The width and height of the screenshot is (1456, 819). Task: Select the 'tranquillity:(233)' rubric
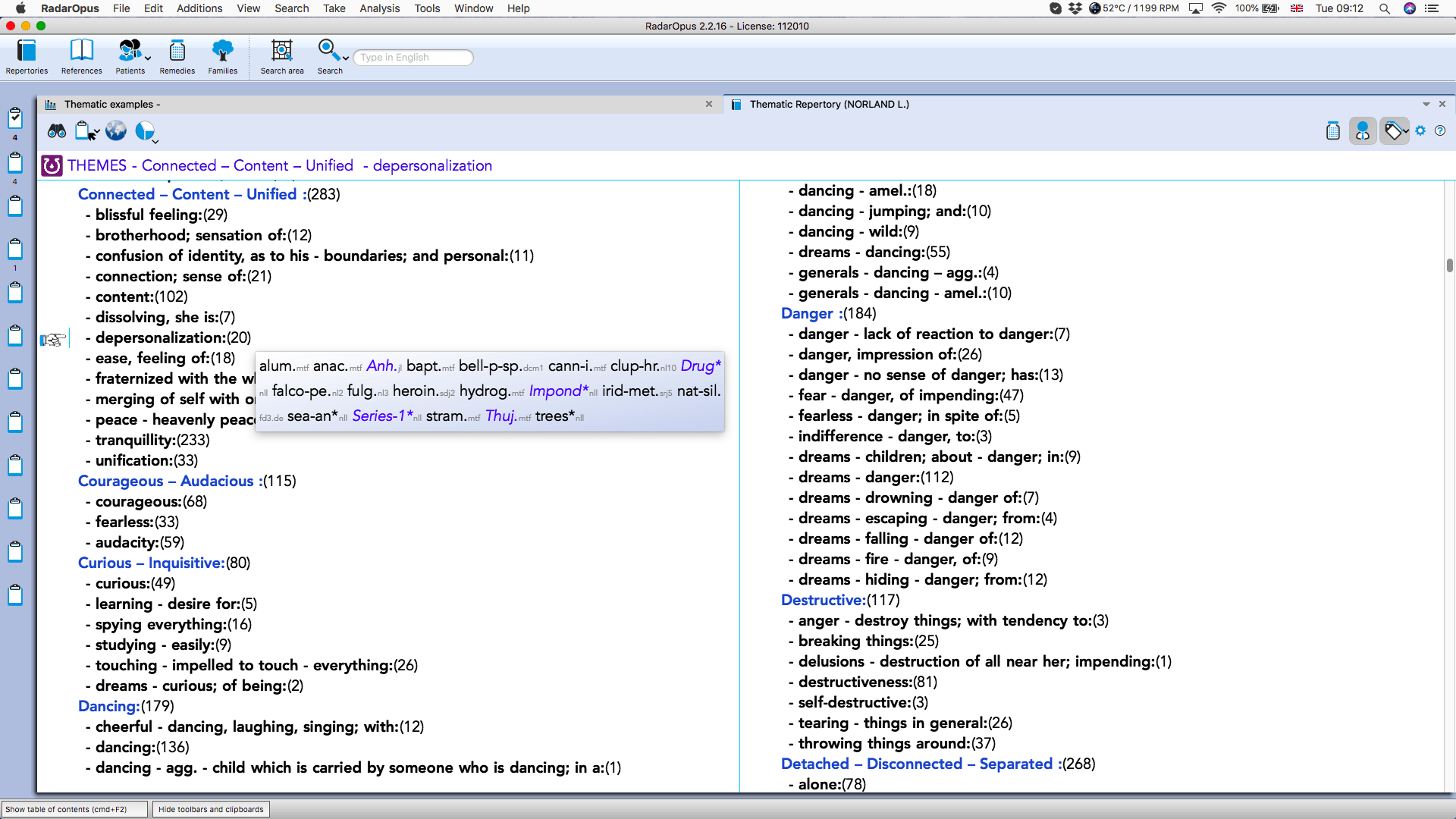pos(152,440)
